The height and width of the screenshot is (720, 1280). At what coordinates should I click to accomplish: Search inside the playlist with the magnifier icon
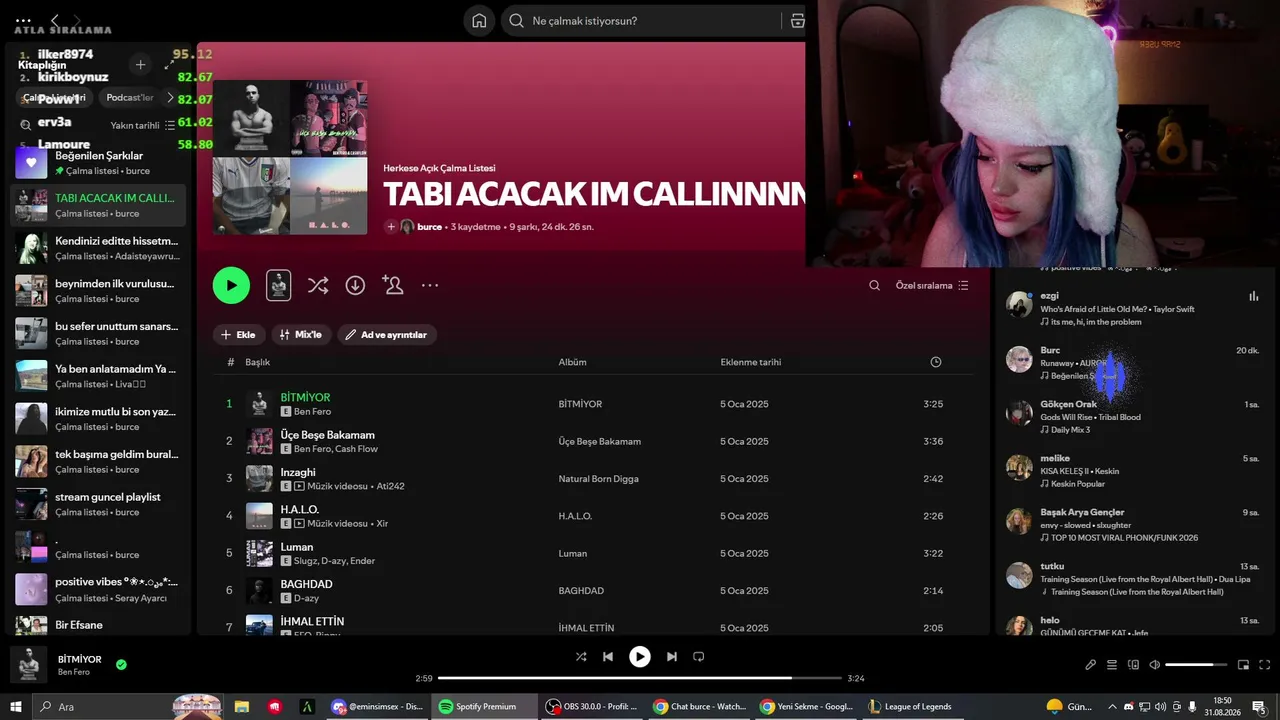point(874,286)
